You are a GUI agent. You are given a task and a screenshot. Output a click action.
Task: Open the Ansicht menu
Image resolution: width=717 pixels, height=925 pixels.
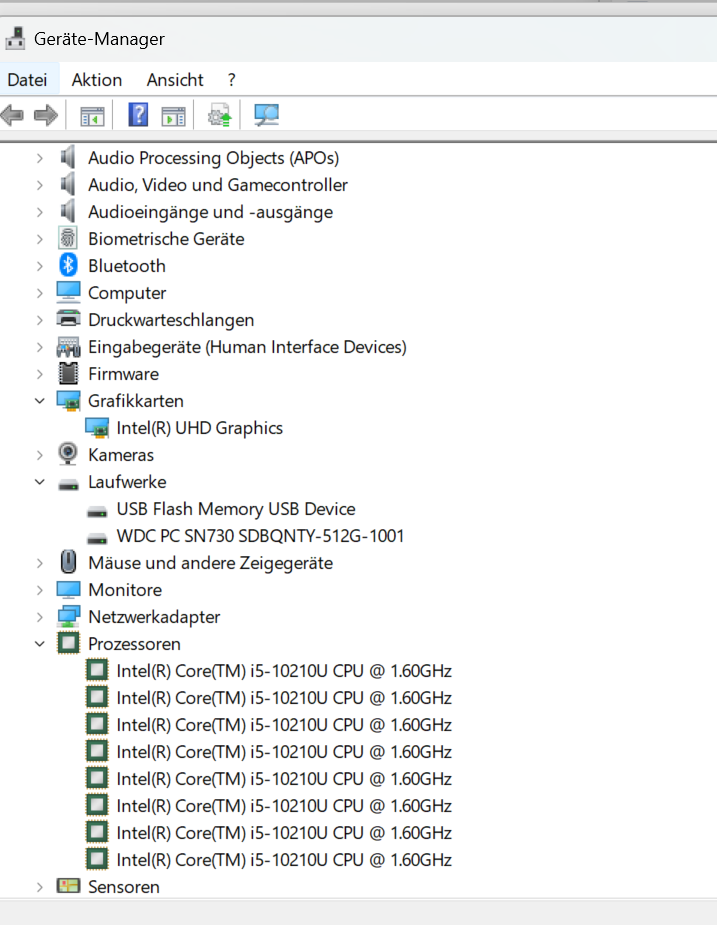click(x=175, y=80)
